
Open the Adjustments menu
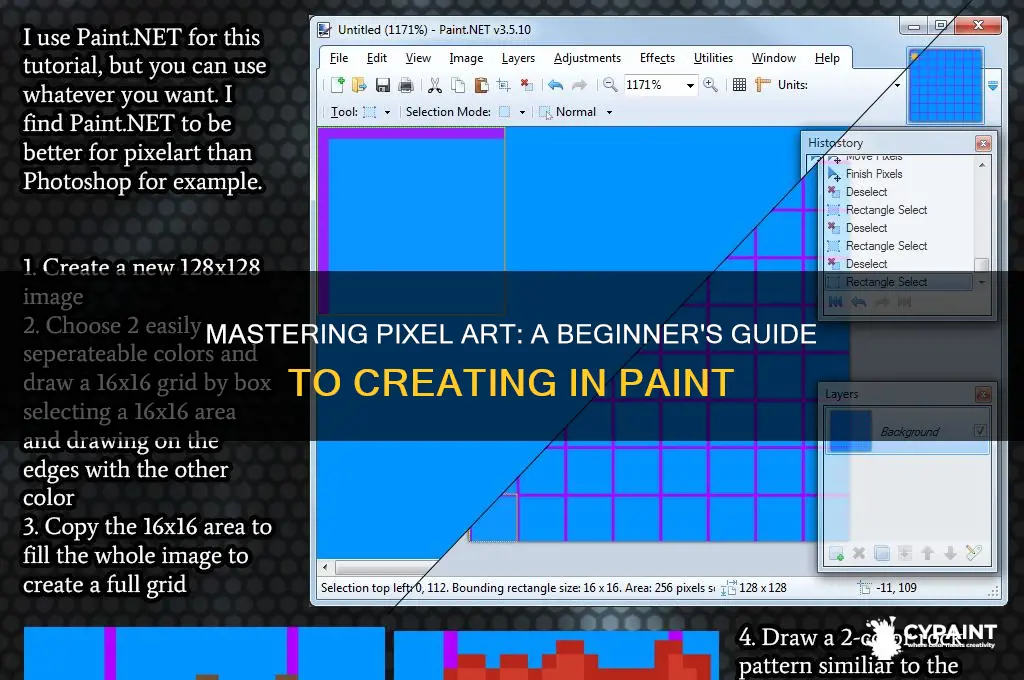click(x=587, y=58)
